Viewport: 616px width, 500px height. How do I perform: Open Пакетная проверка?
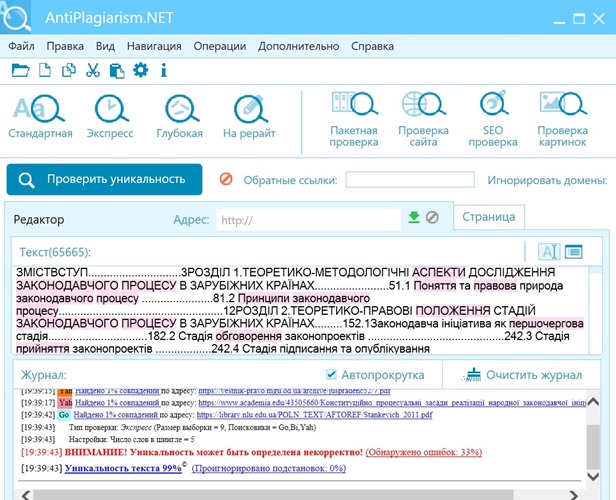coord(354,119)
